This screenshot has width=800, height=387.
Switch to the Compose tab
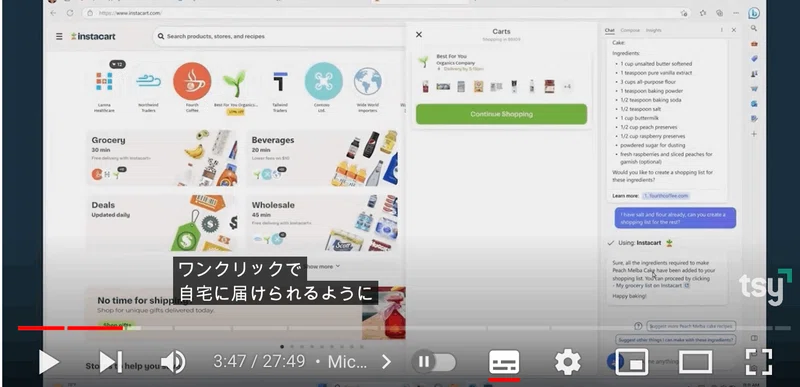coord(630,31)
